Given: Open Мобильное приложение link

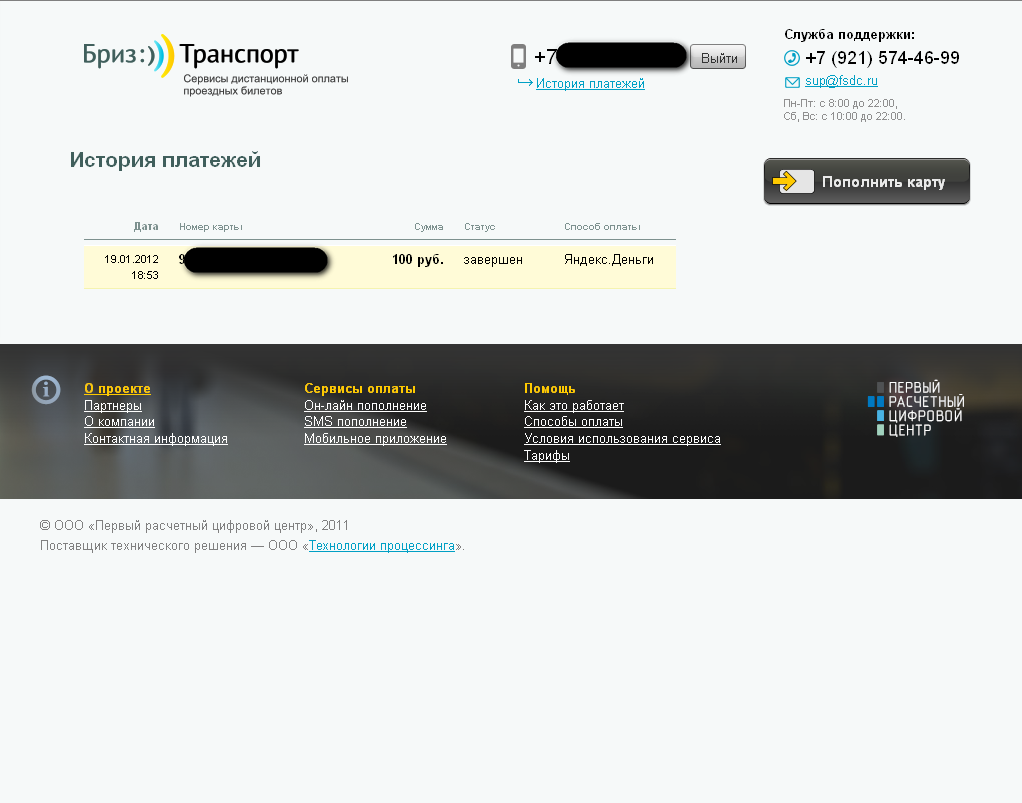Looking at the screenshot, I should point(375,439).
